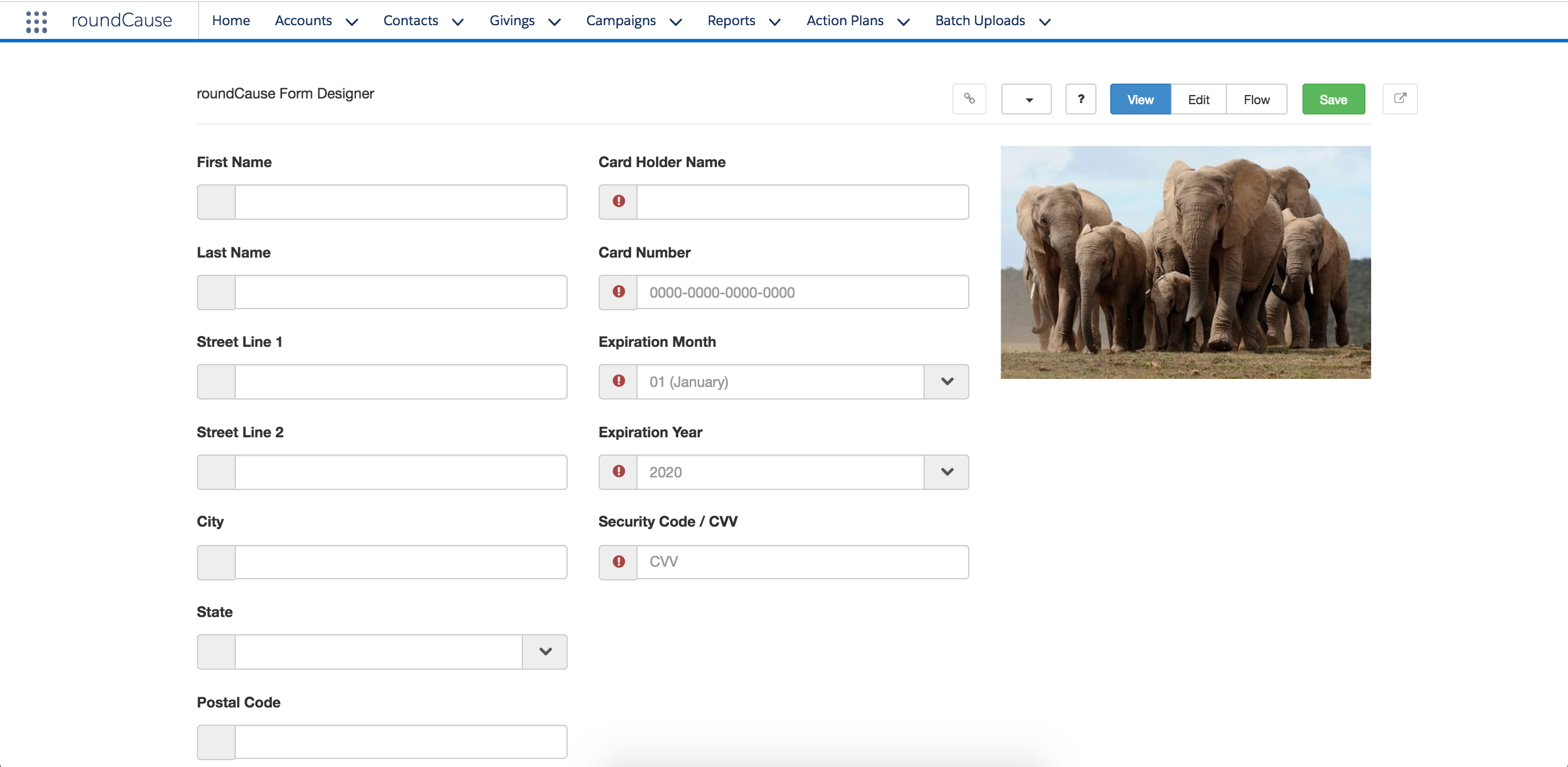This screenshot has height=767, width=1568.
Task: Open the help question mark button
Action: (1080, 98)
